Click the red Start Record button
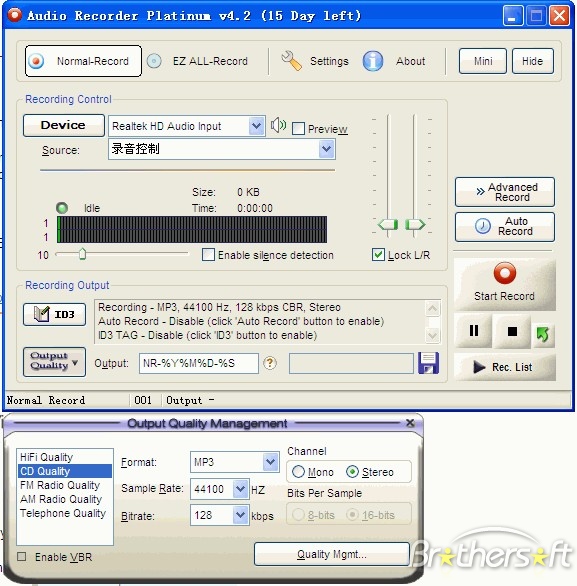 point(505,284)
